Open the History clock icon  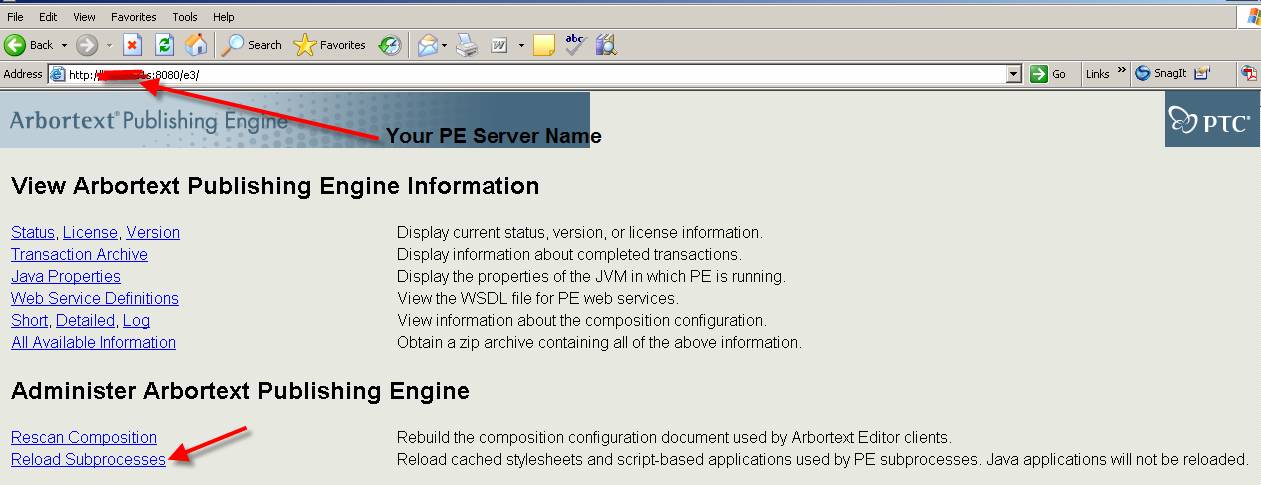(389, 45)
